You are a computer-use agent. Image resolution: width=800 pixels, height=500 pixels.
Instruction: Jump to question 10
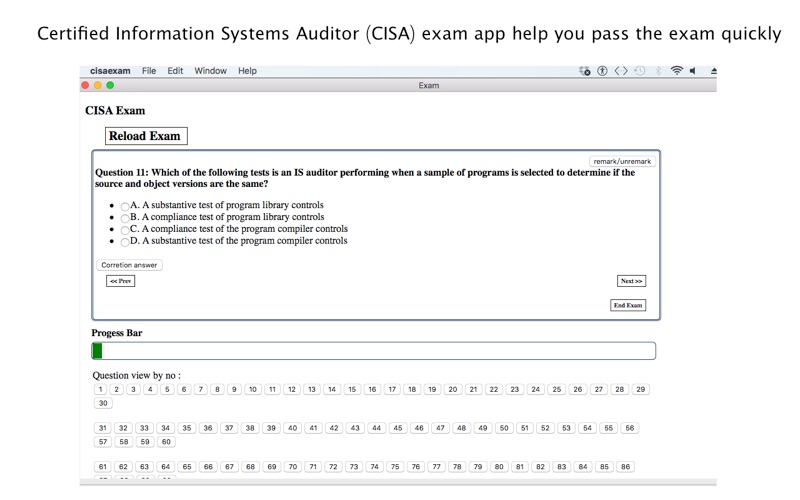tap(253, 389)
